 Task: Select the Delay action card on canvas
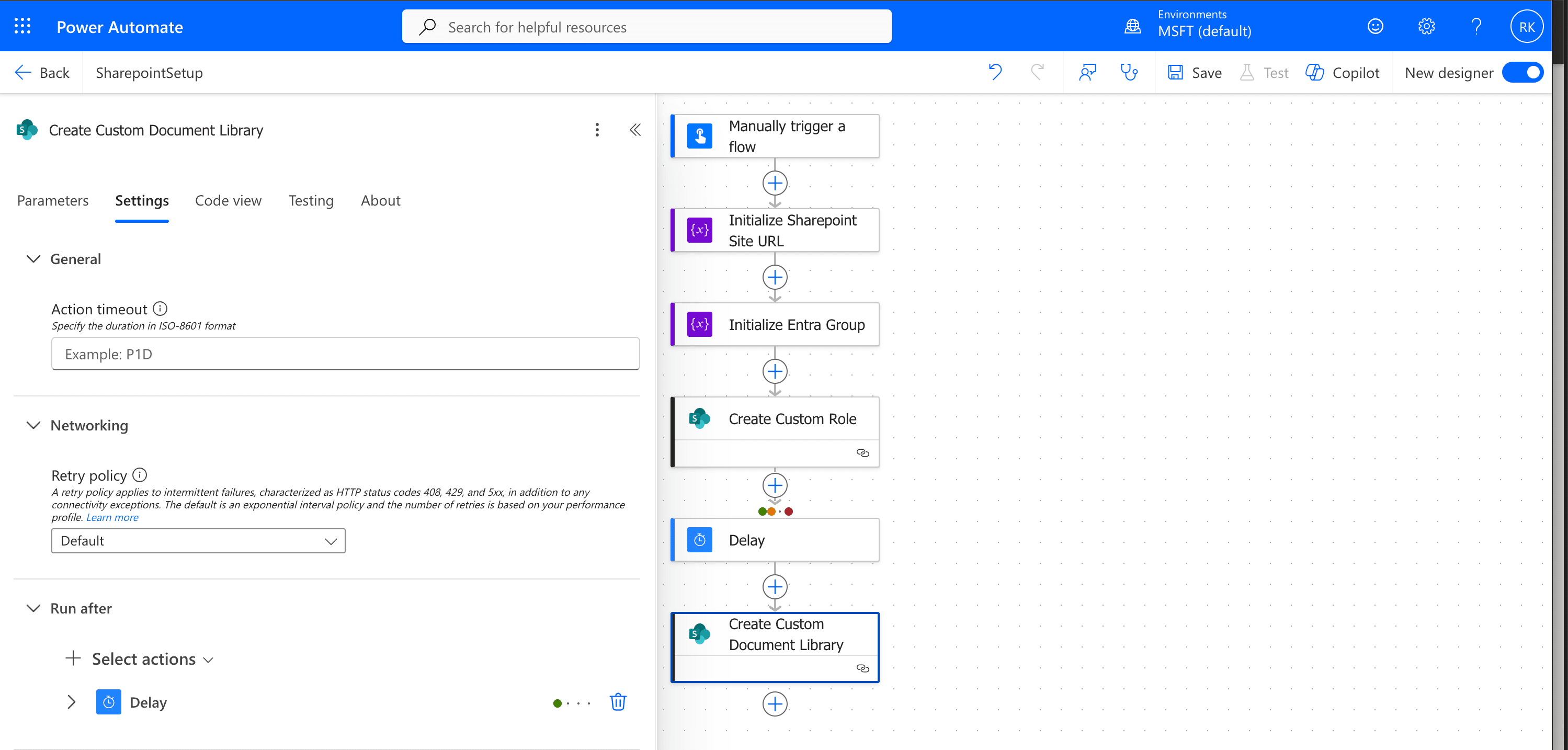pos(774,539)
